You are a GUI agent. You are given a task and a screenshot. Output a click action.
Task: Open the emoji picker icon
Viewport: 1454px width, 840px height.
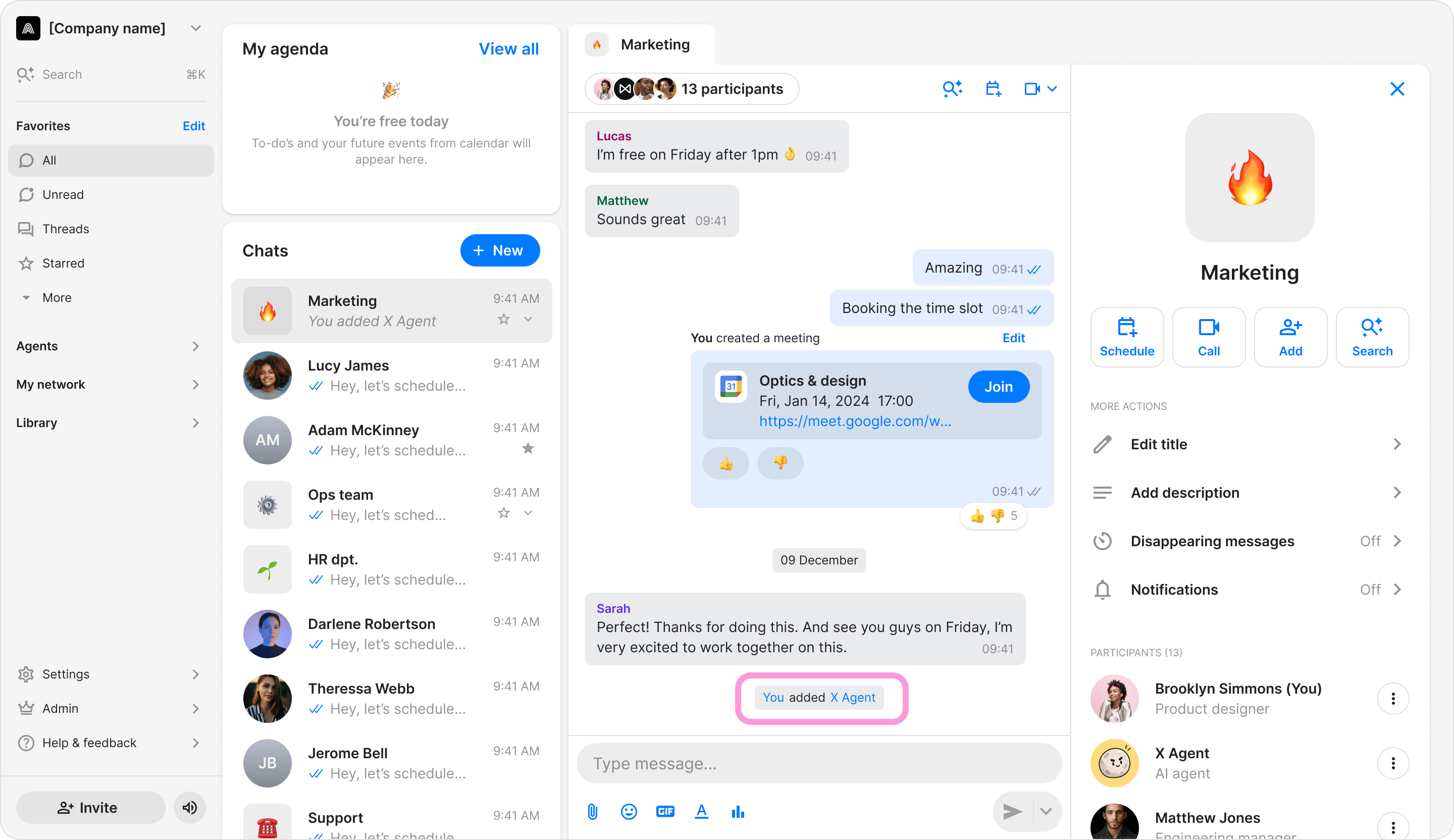tap(629, 812)
